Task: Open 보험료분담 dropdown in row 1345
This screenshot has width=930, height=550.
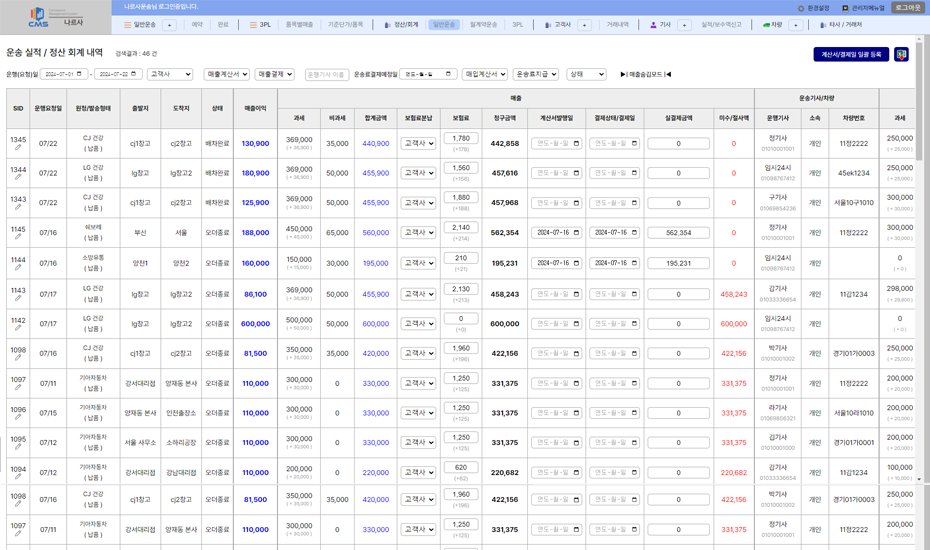Action: (x=418, y=144)
